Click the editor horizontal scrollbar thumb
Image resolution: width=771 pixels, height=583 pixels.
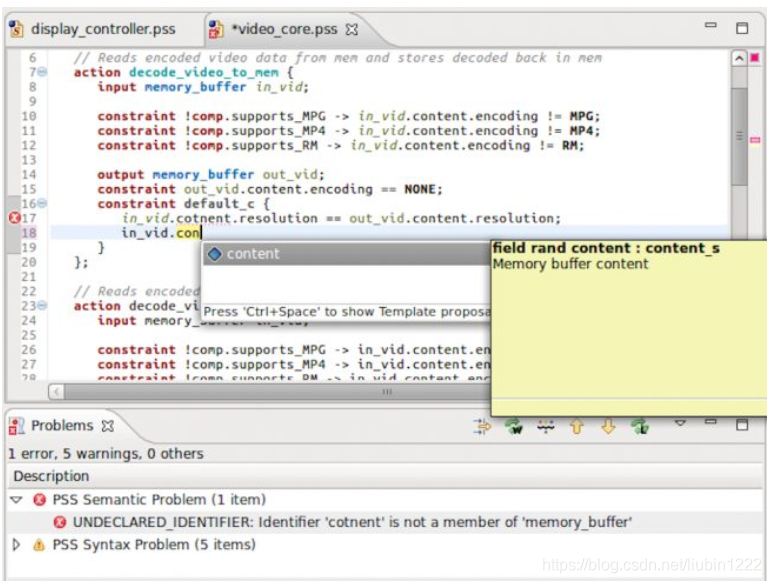pyautogui.click(x=278, y=392)
